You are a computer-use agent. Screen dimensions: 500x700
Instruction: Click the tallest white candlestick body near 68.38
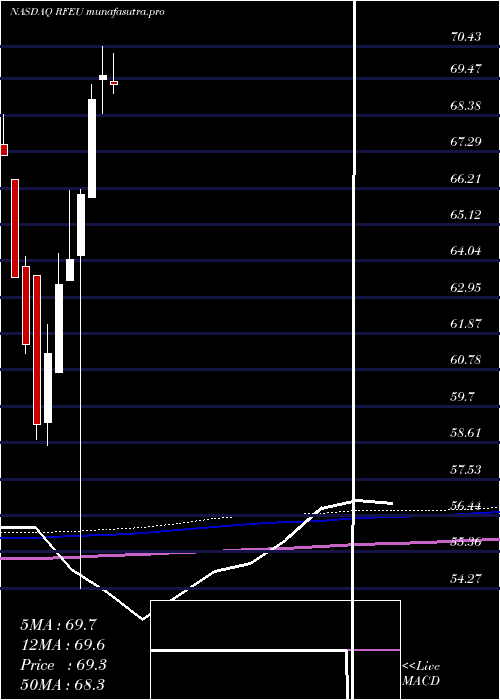click(92, 148)
